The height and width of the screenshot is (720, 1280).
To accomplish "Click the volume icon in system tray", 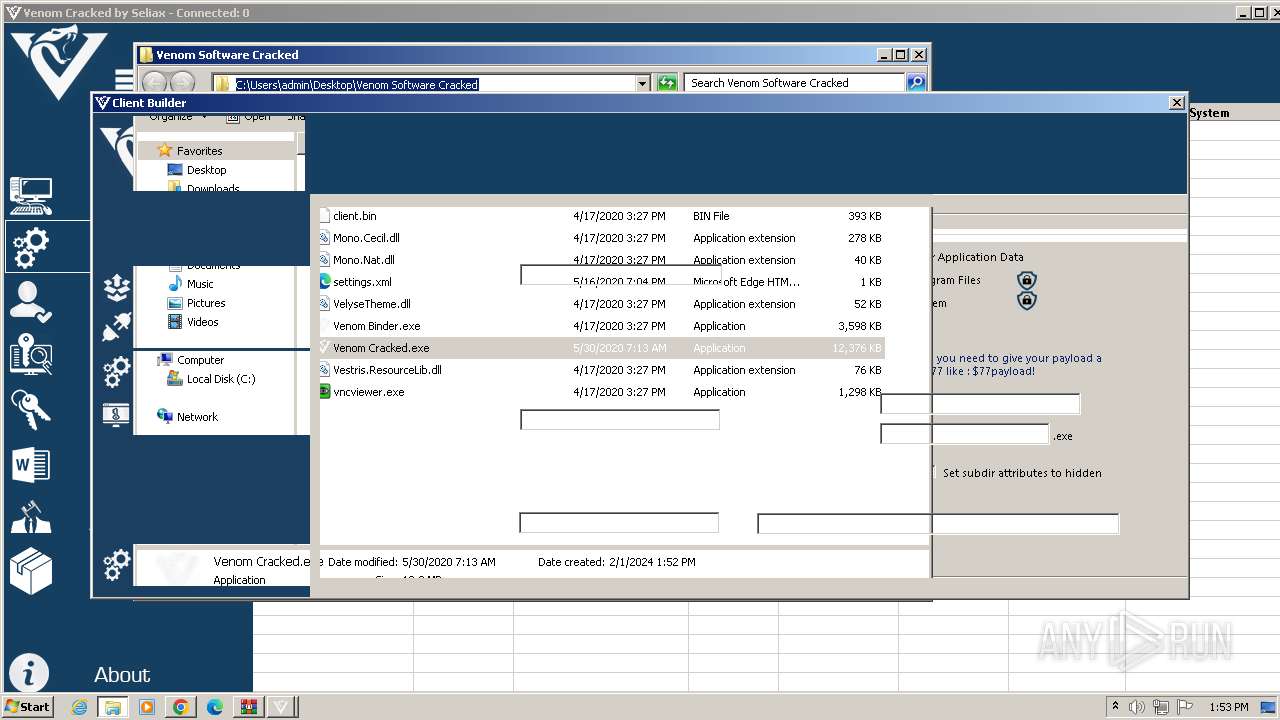I will click(x=1138, y=707).
